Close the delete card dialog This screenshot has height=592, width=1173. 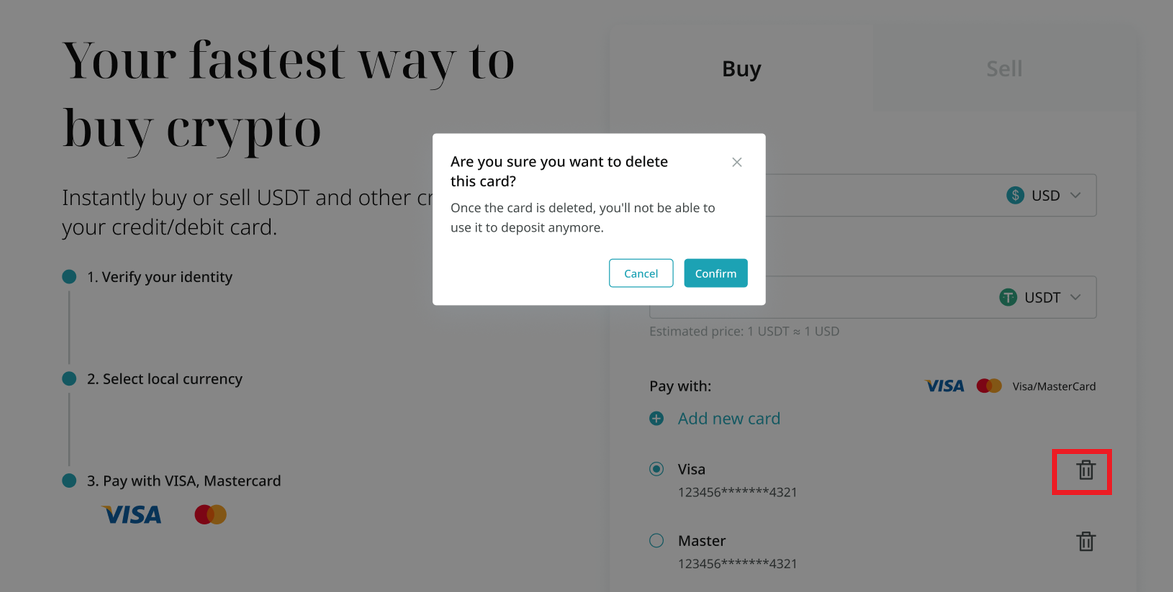click(x=737, y=162)
